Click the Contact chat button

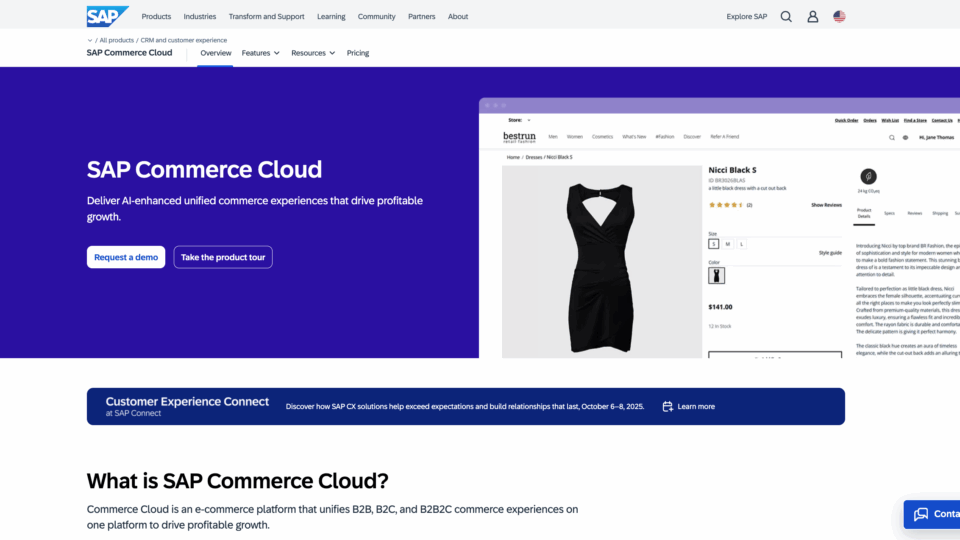coord(932,514)
